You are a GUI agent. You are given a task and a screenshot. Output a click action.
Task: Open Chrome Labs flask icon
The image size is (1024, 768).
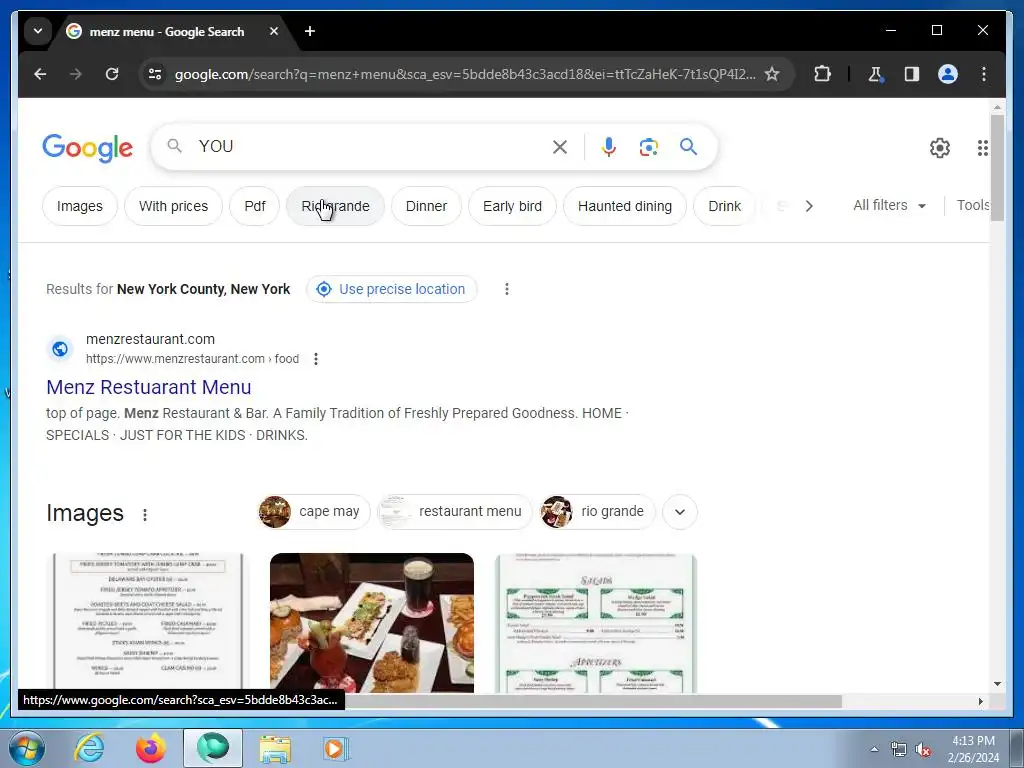875,74
